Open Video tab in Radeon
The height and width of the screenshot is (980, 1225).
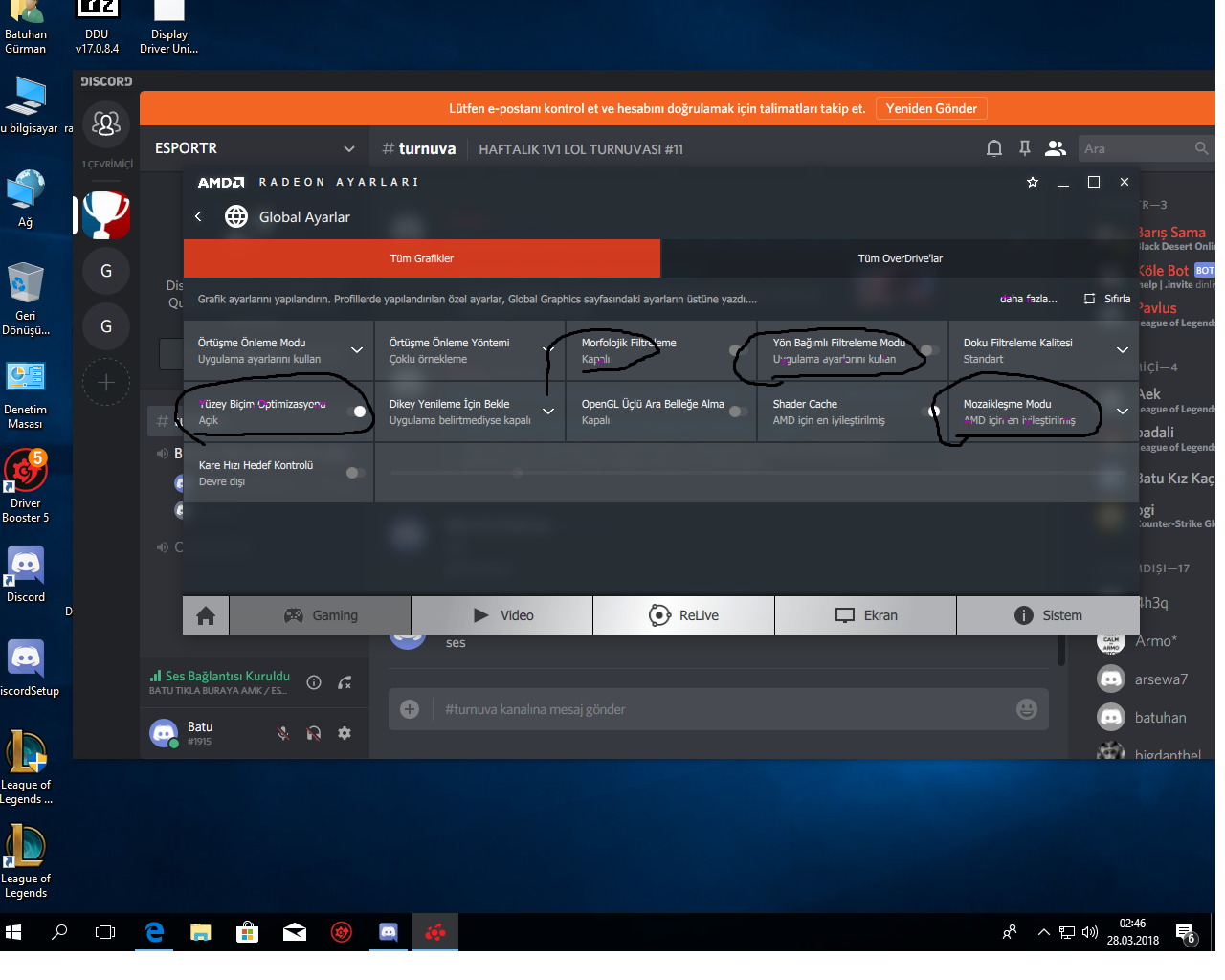coord(502,615)
